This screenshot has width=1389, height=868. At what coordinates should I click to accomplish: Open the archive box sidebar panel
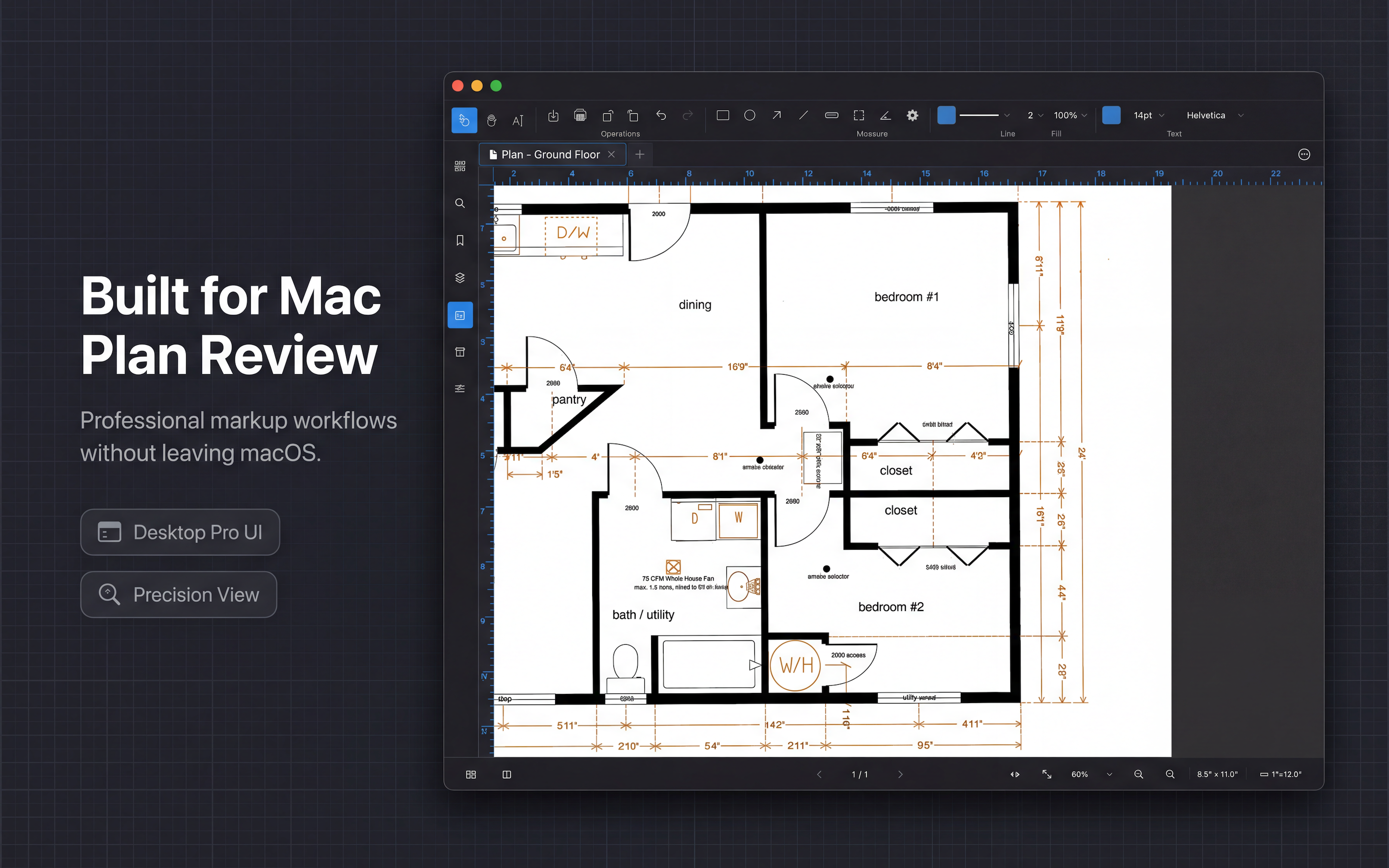click(x=460, y=352)
